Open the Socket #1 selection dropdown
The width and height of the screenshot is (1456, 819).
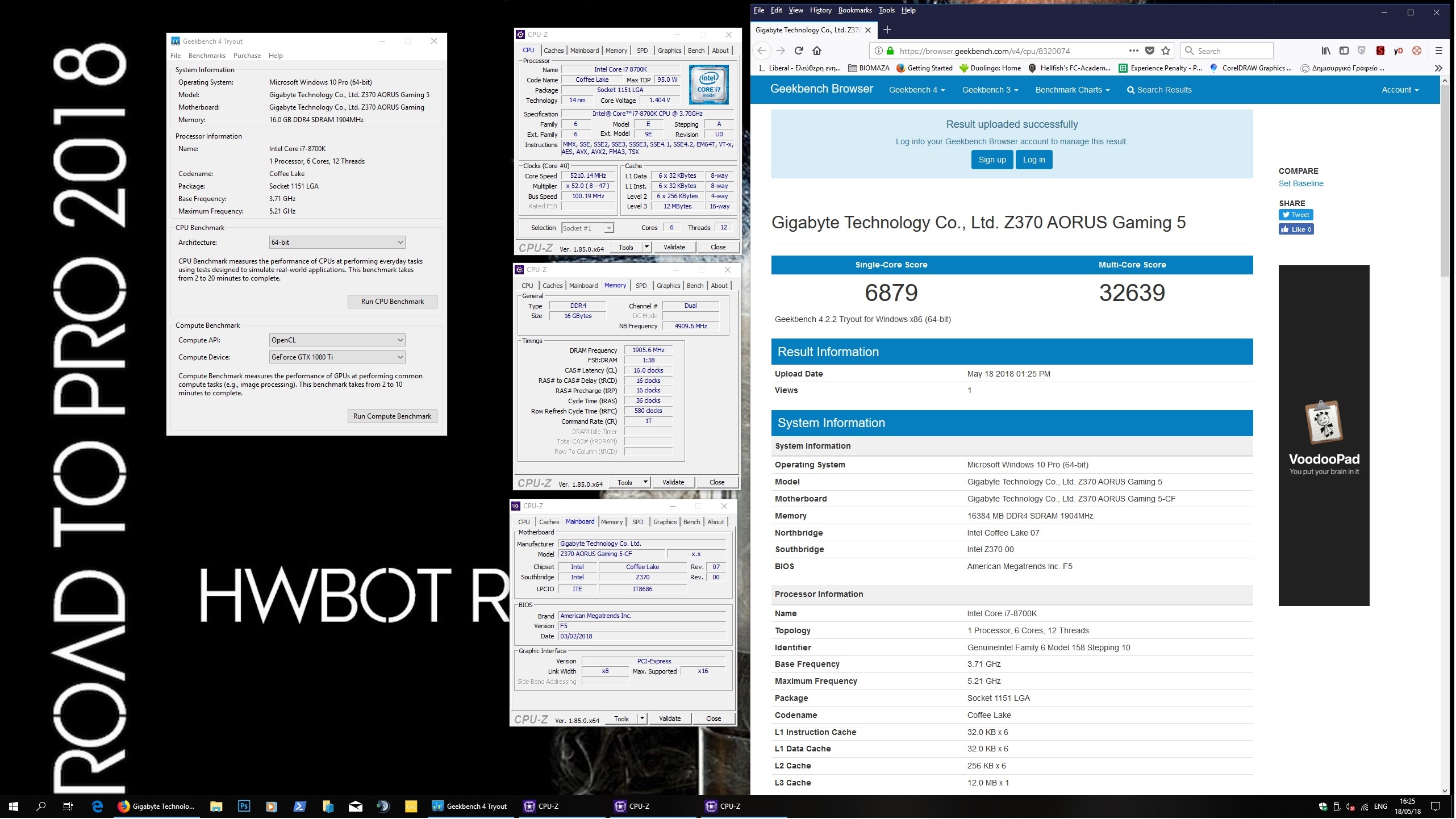pyautogui.click(x=589, y=229)
